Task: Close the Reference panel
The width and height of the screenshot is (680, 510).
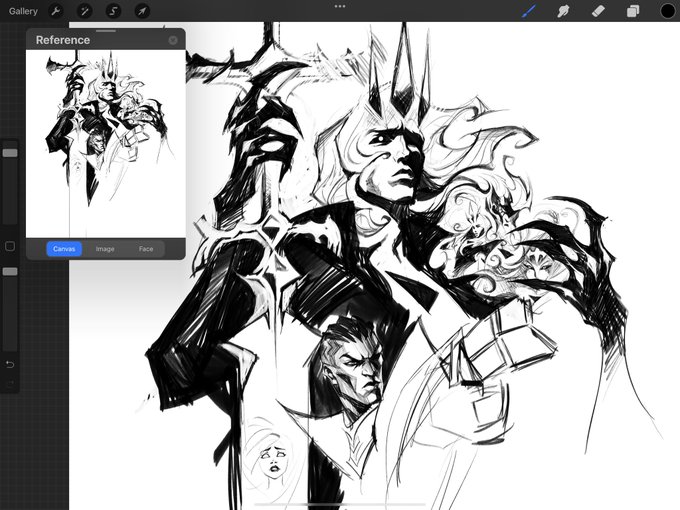Action: point(173,40)
